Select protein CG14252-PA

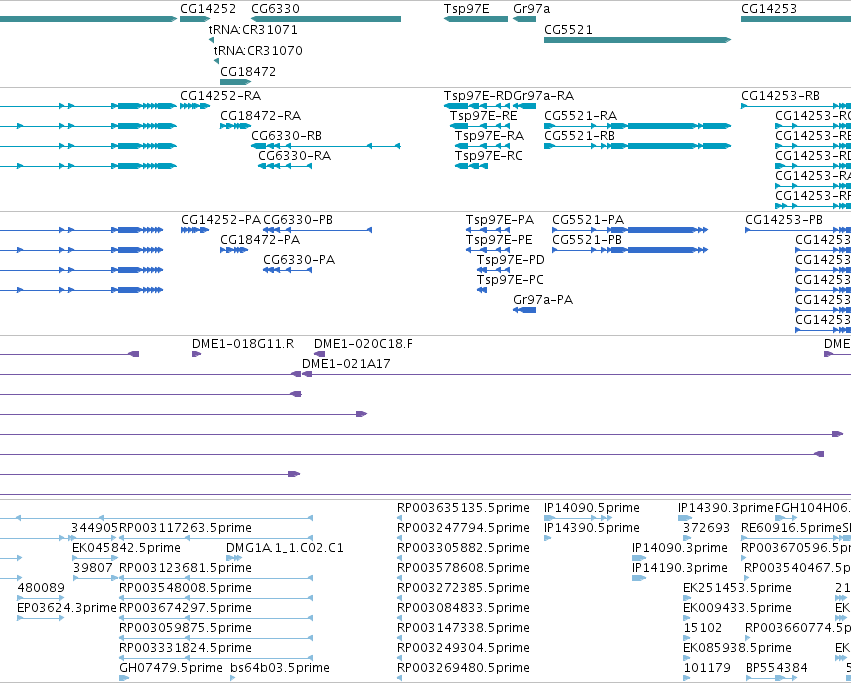pyautogui.click(x=221, y=220)
